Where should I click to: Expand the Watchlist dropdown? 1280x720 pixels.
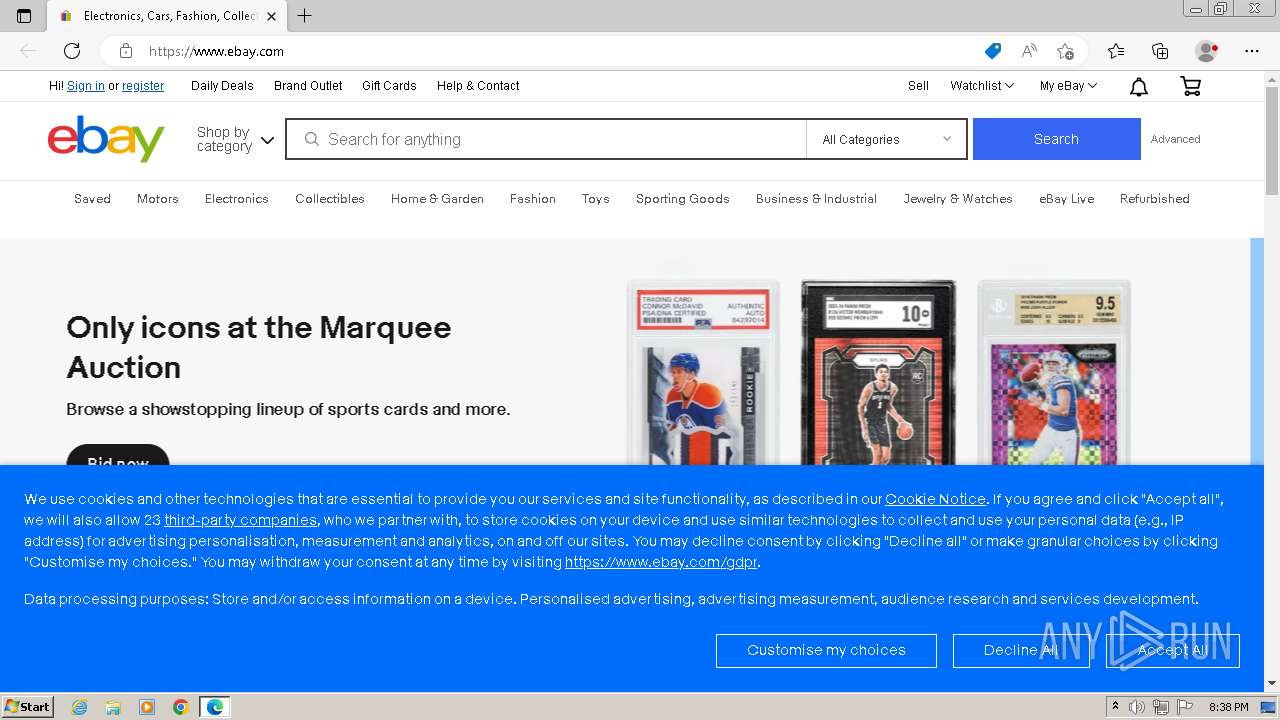(982, 86)
